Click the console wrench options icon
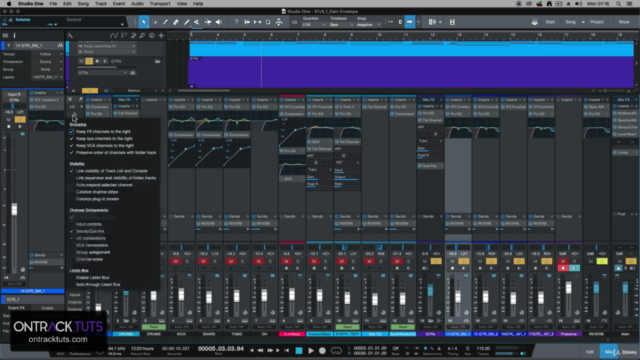 pos(80,99)
